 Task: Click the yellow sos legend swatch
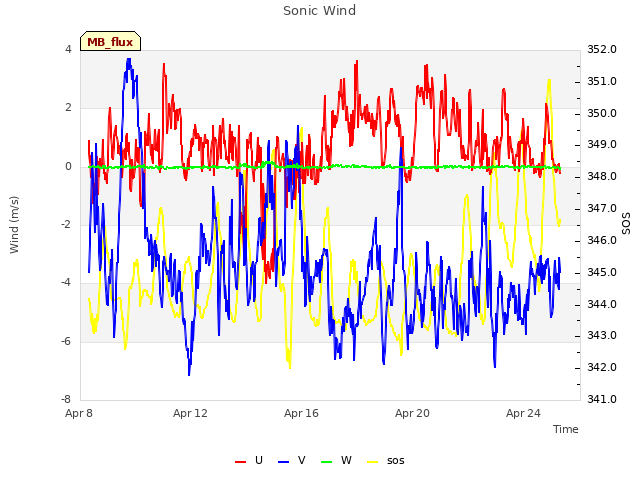click(373, 461)
